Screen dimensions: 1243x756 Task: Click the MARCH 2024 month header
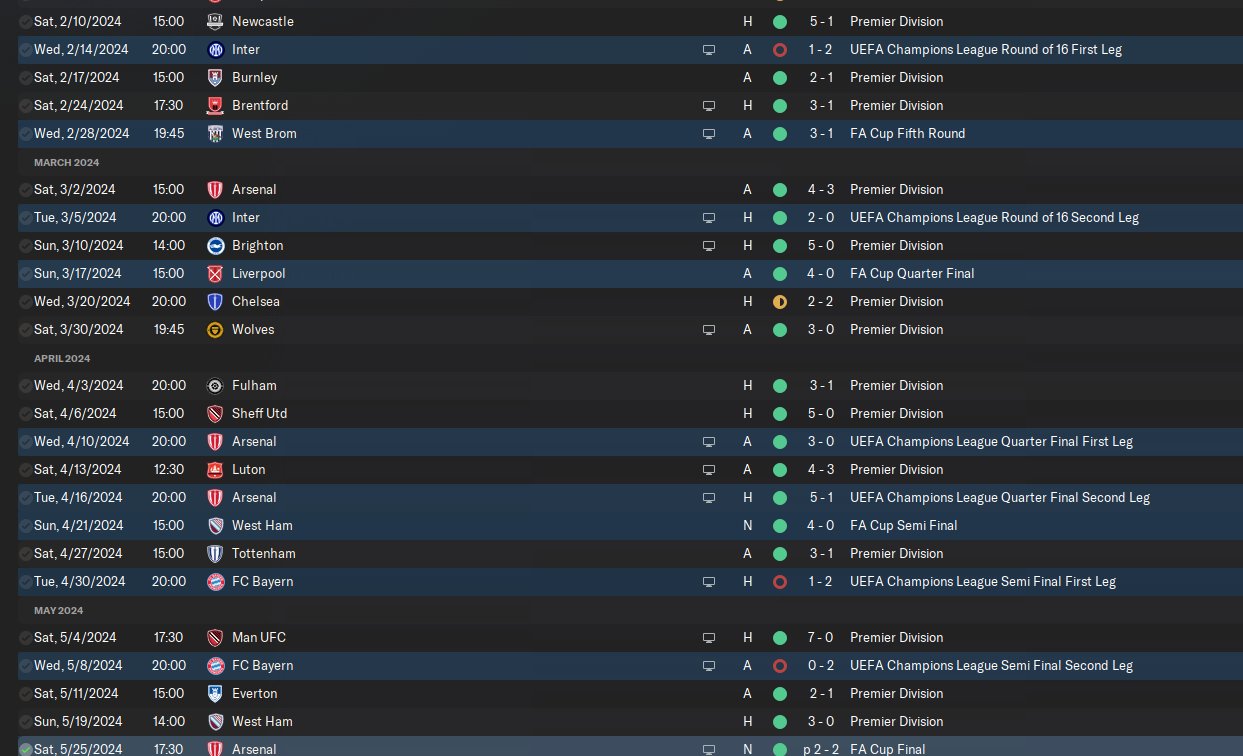[x=66, y=162]
